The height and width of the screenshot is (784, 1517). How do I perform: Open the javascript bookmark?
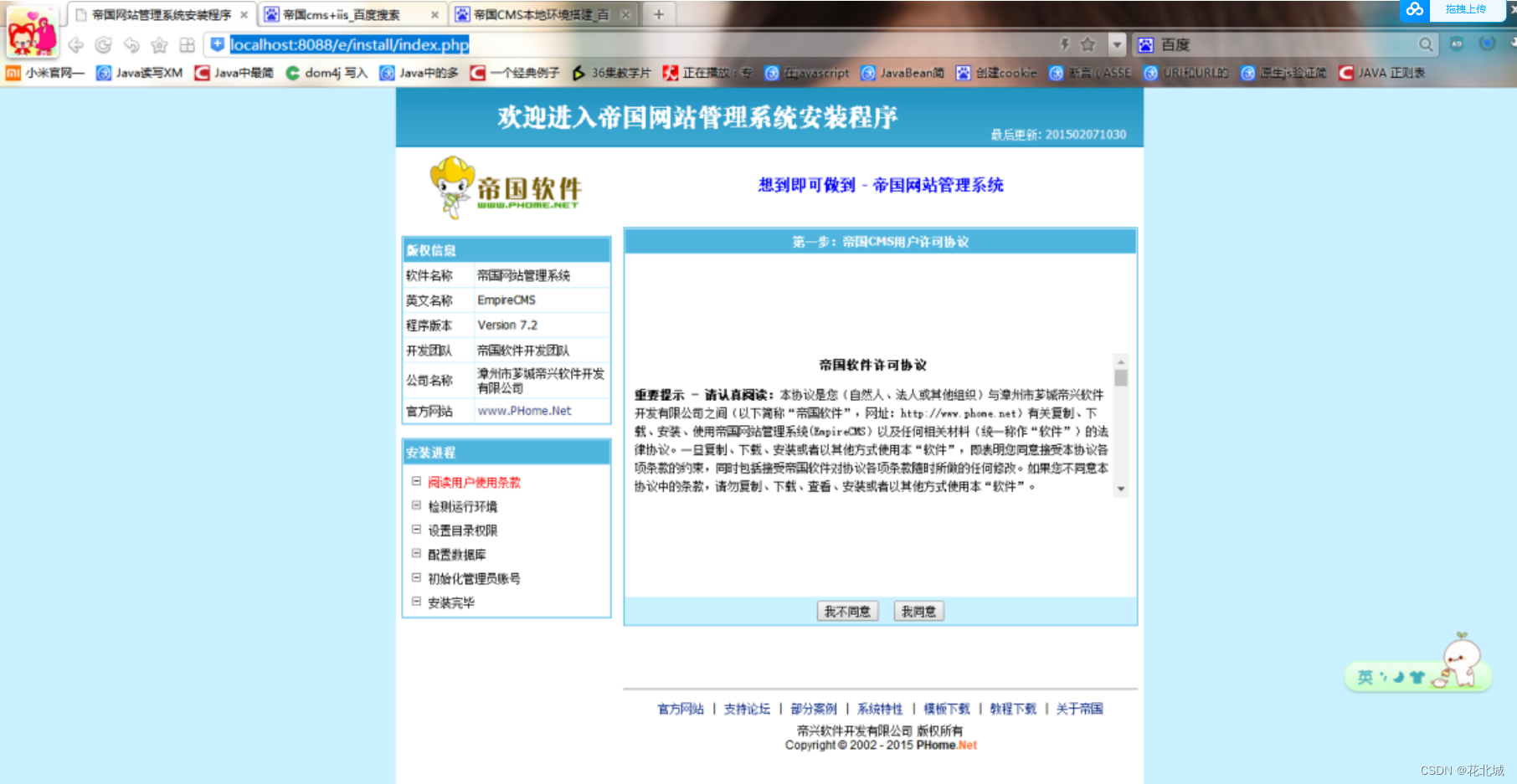808,73
